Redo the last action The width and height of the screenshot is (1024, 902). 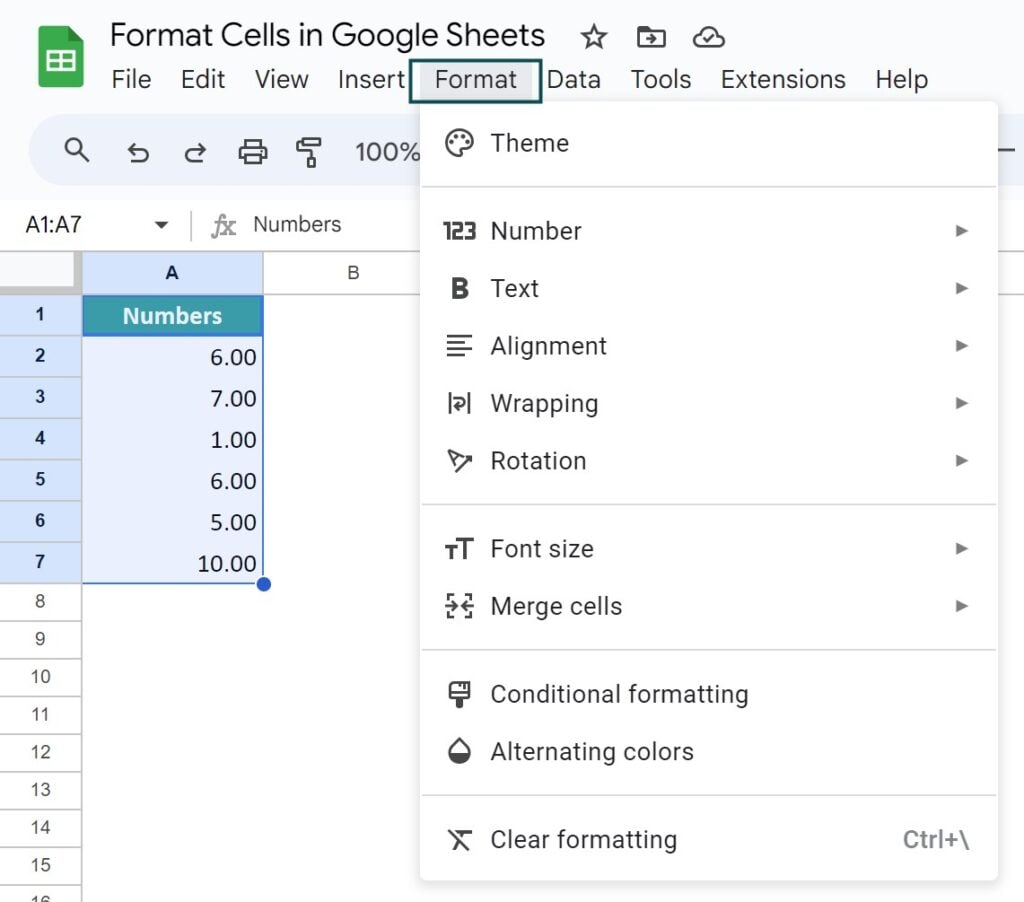pos(195,152)
